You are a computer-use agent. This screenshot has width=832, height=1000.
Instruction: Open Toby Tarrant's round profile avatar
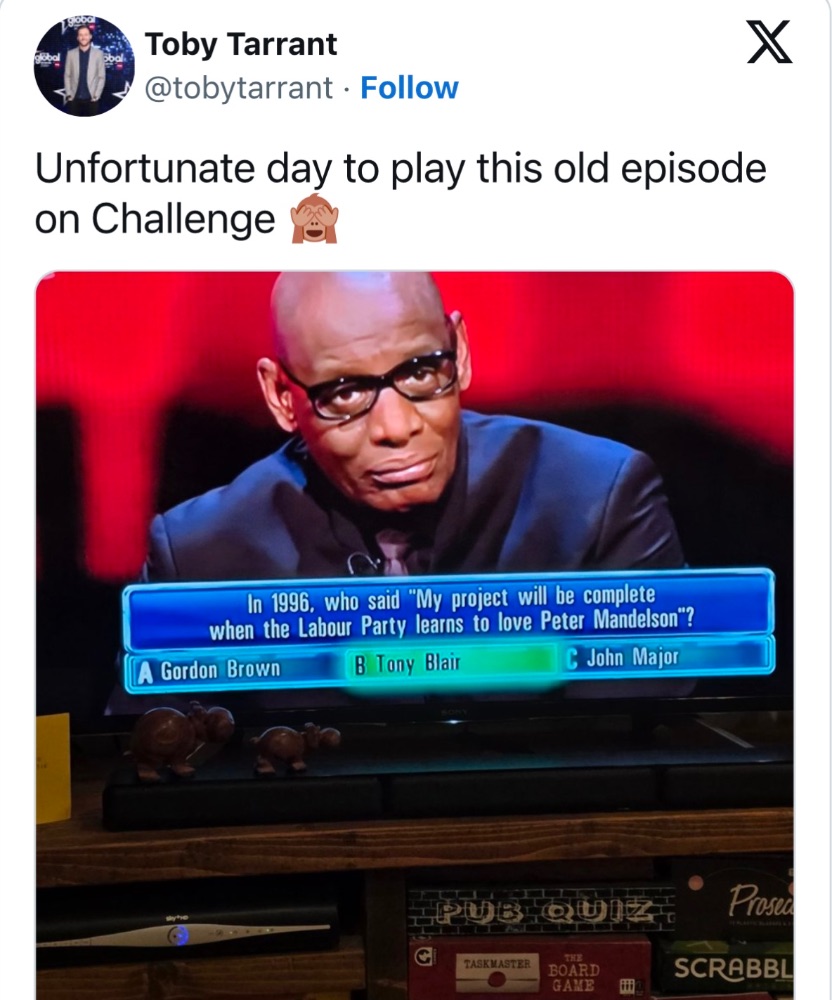point(84,66)
